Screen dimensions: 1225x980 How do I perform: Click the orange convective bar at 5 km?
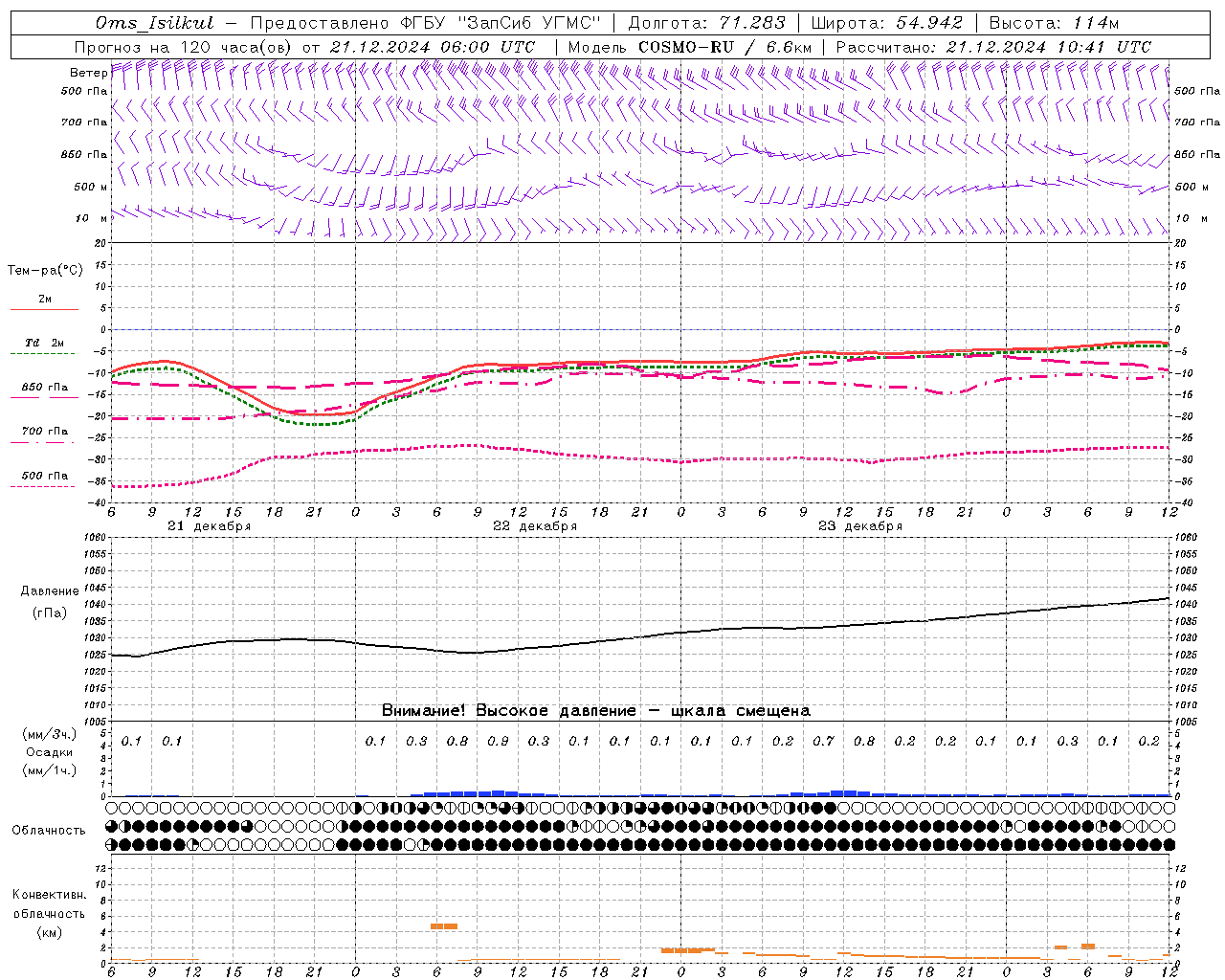[x=443, y=926]
